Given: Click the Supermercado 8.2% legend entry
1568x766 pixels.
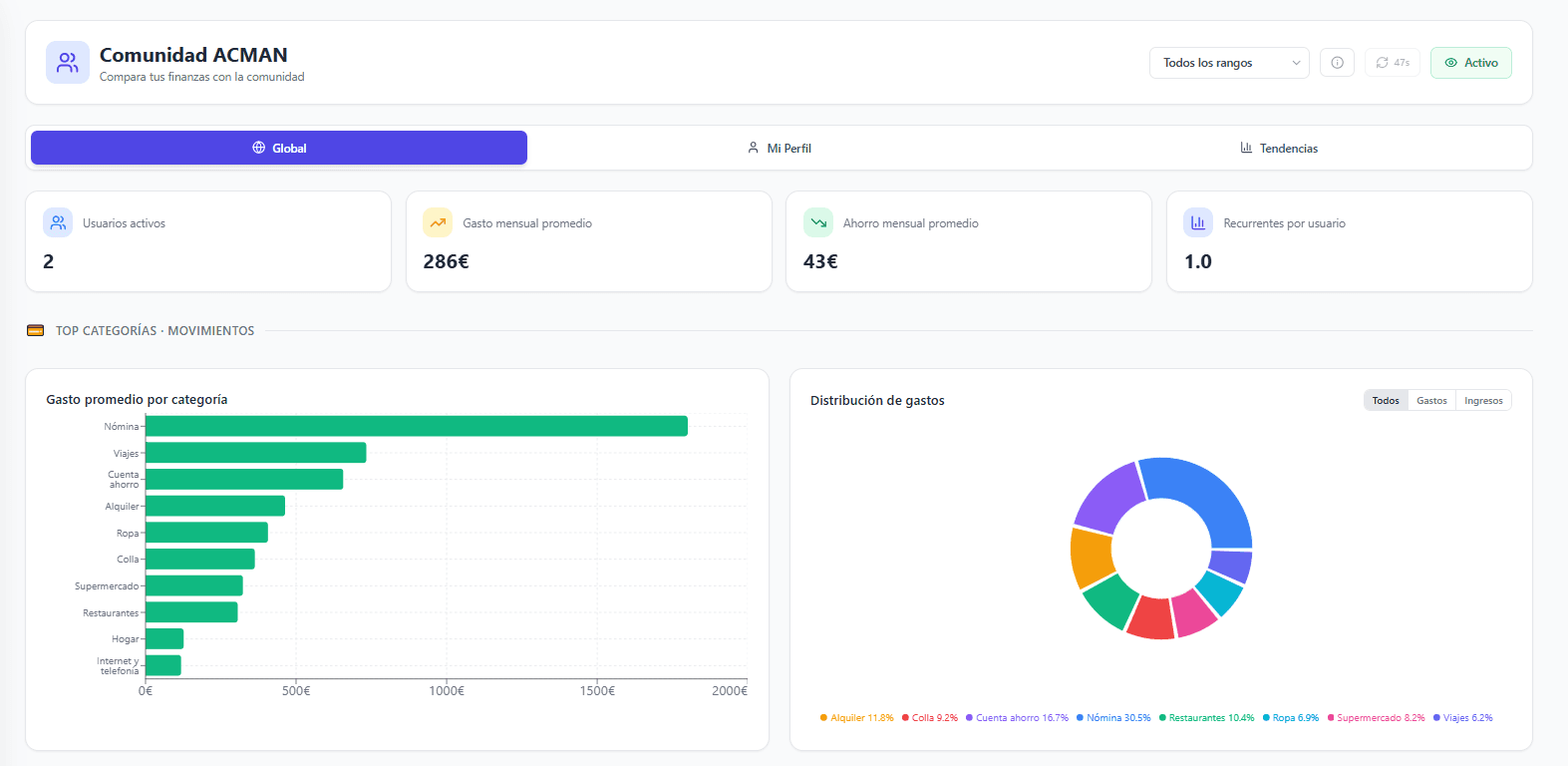Looking at the screenshot, I should [x=1376, y=718].
